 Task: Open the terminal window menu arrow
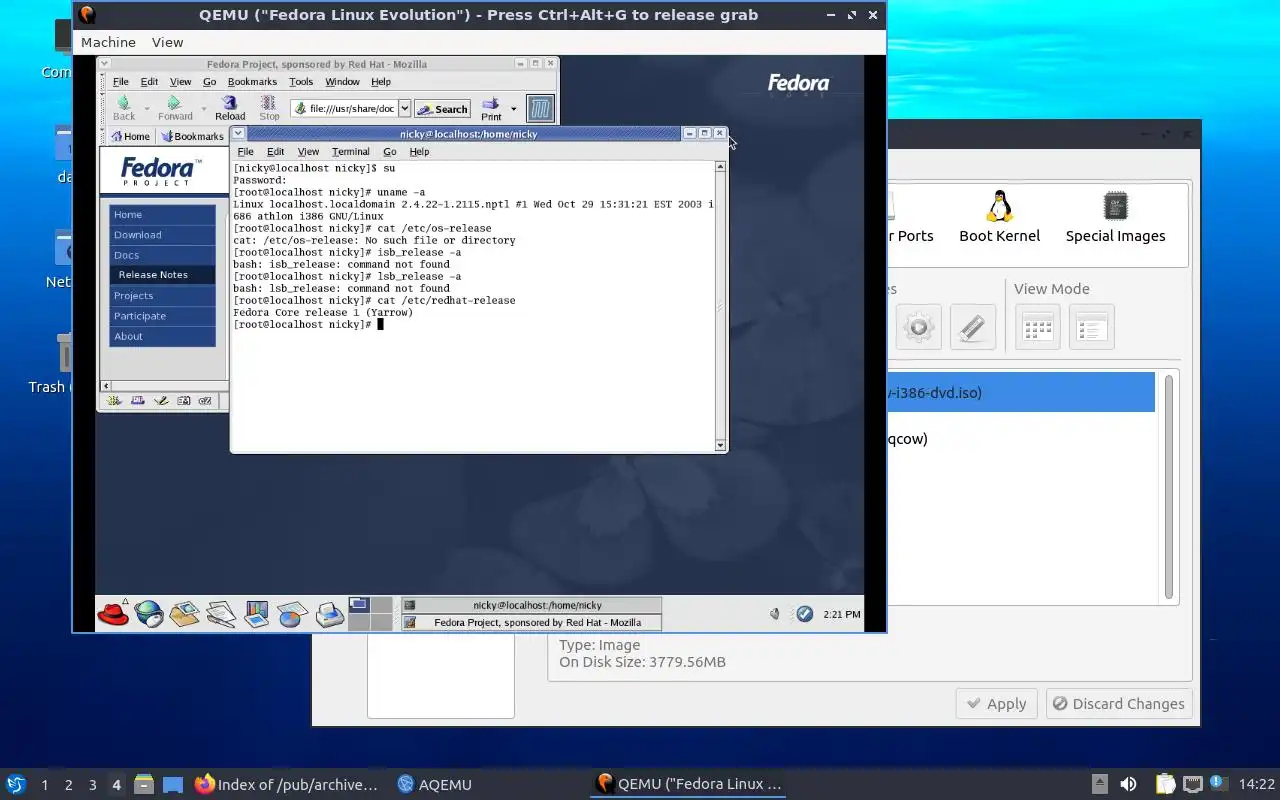(x=238, y=133)
